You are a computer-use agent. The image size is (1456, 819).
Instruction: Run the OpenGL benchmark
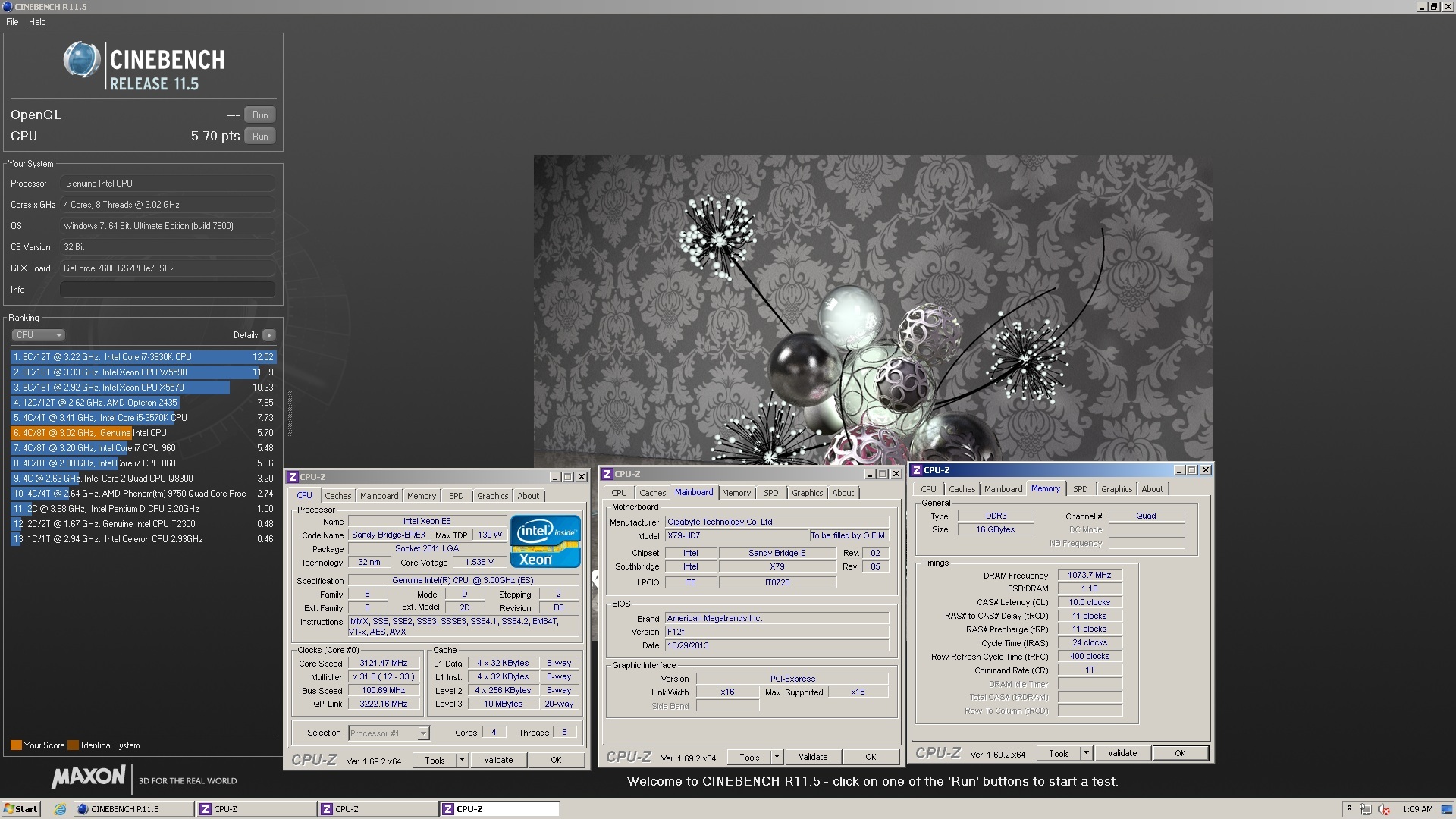pos(260,115)
